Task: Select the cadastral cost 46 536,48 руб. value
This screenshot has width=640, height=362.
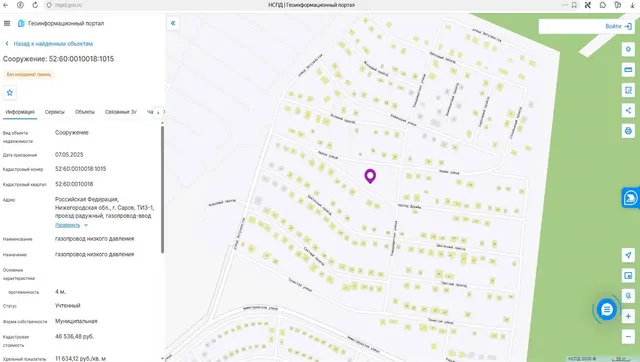Action: [75, 337]
